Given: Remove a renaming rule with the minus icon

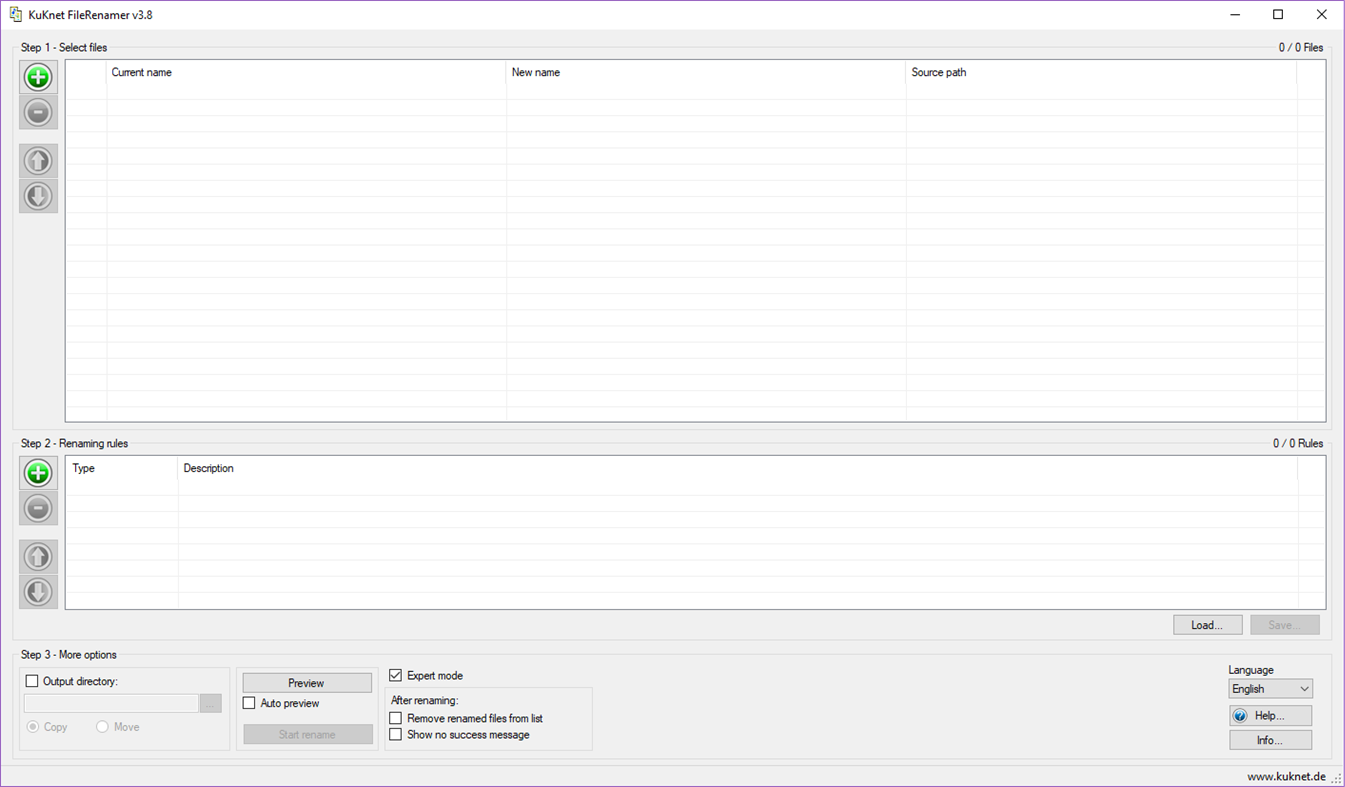Looking at the screenshot, I should tap(38, 508).
